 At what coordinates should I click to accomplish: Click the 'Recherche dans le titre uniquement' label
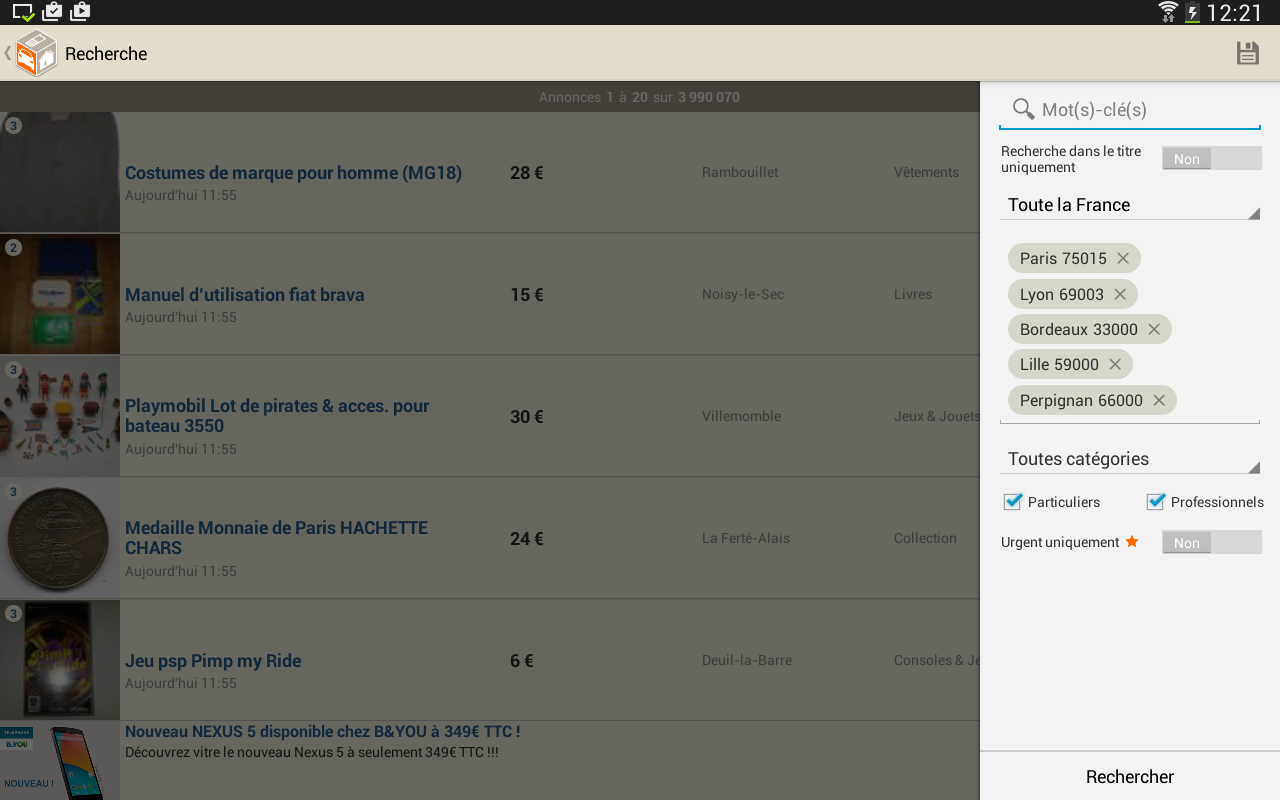tap(1071, 159)
